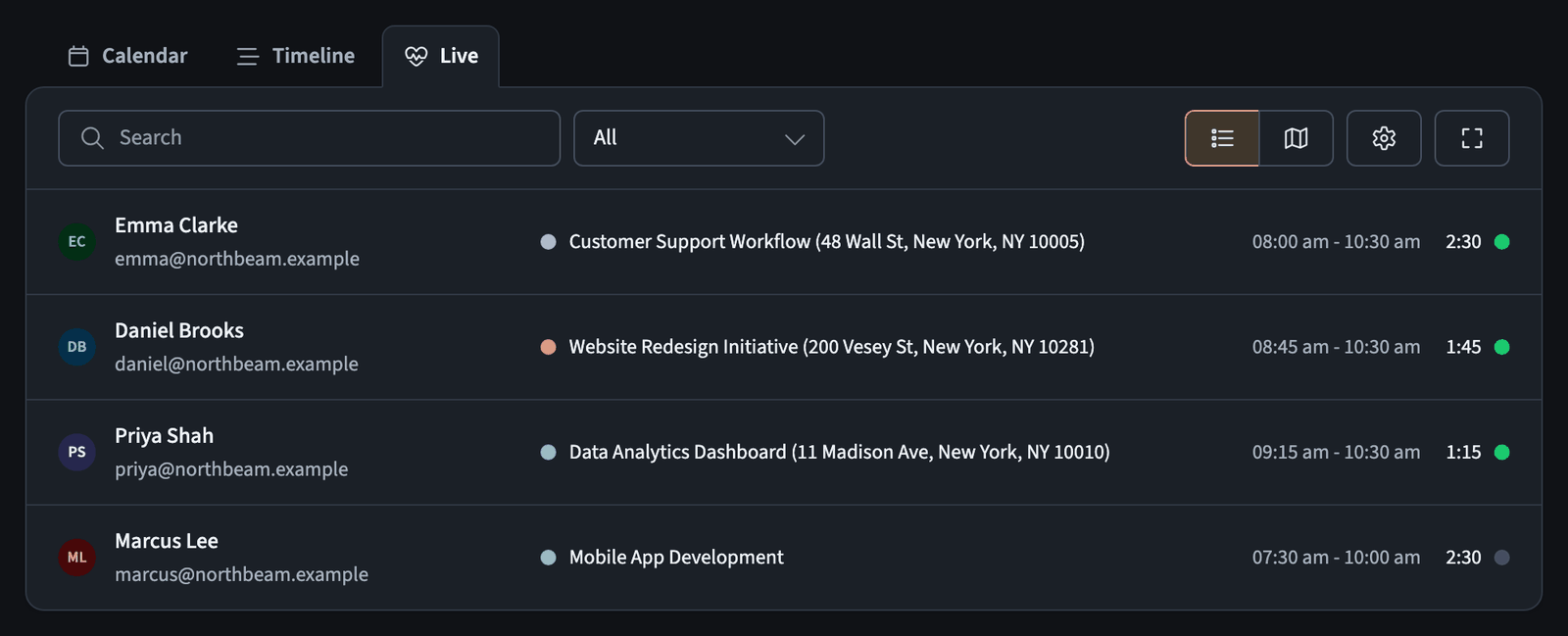Click the calendar icon beside Calendar
Viewport: 1568px width, 636px height.
point(78,56)
